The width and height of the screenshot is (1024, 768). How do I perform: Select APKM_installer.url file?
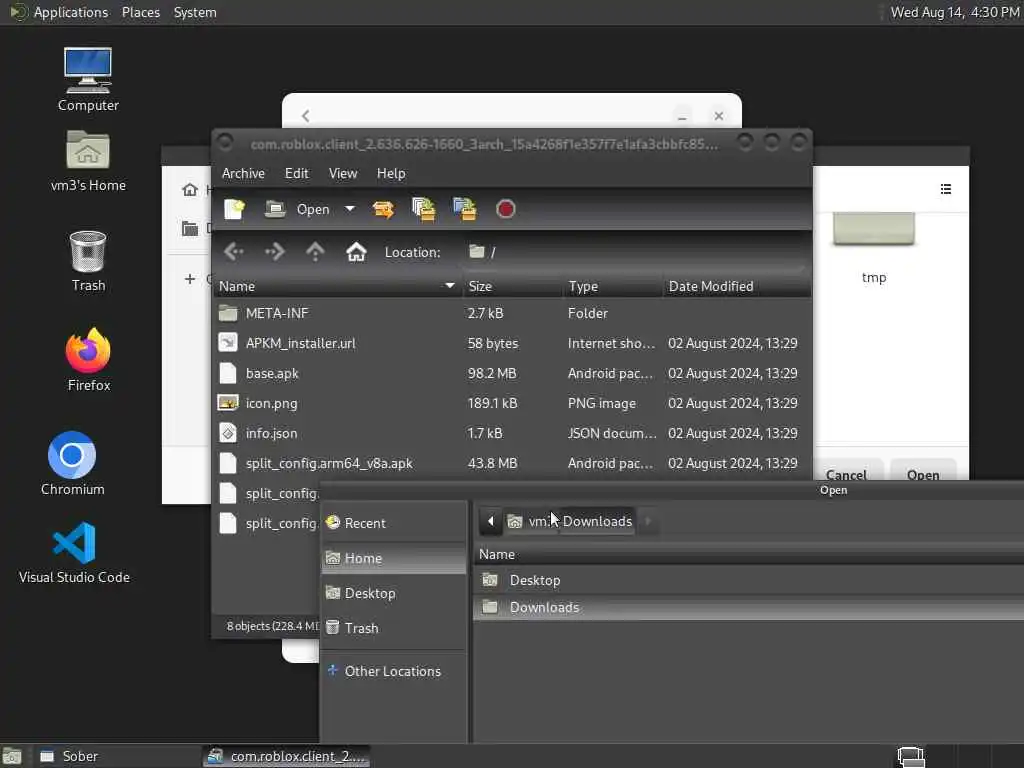(x=513, y=343)
